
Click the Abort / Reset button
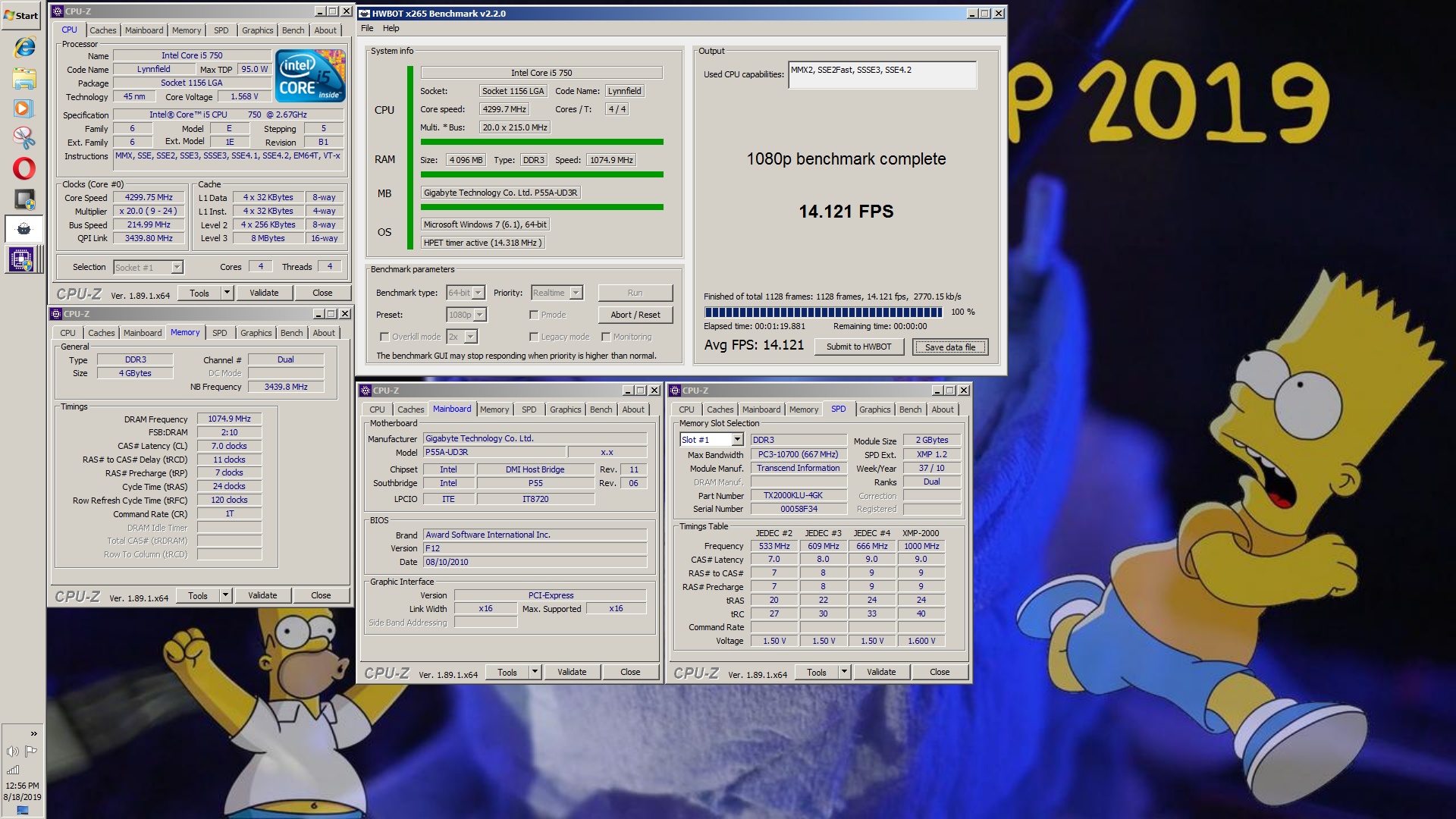[635, 315]
